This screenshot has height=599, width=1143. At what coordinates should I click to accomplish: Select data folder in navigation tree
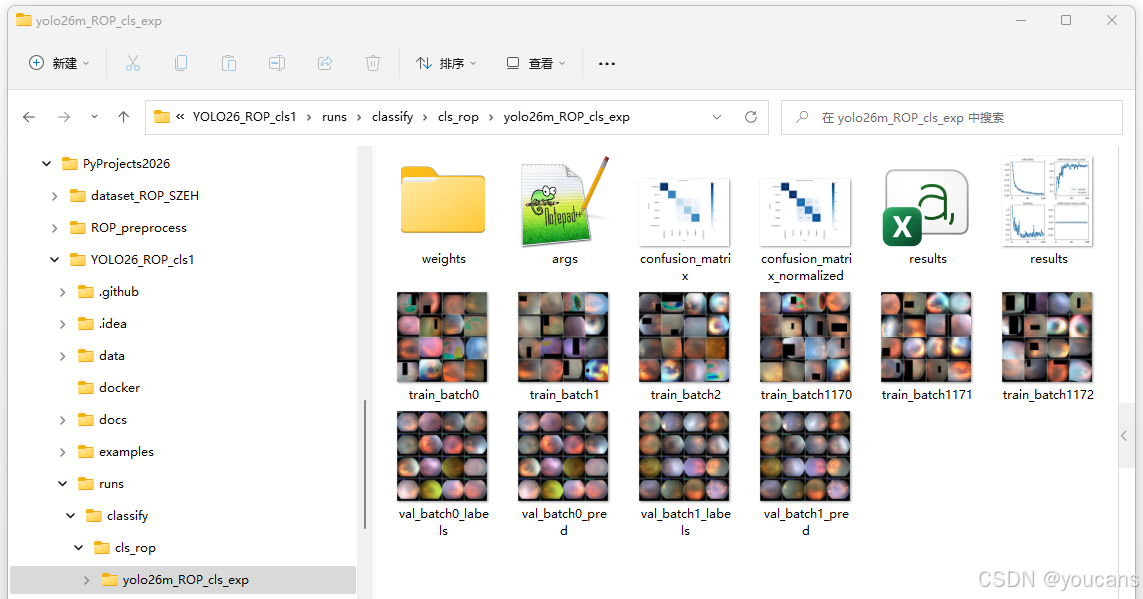click(101, 356)
